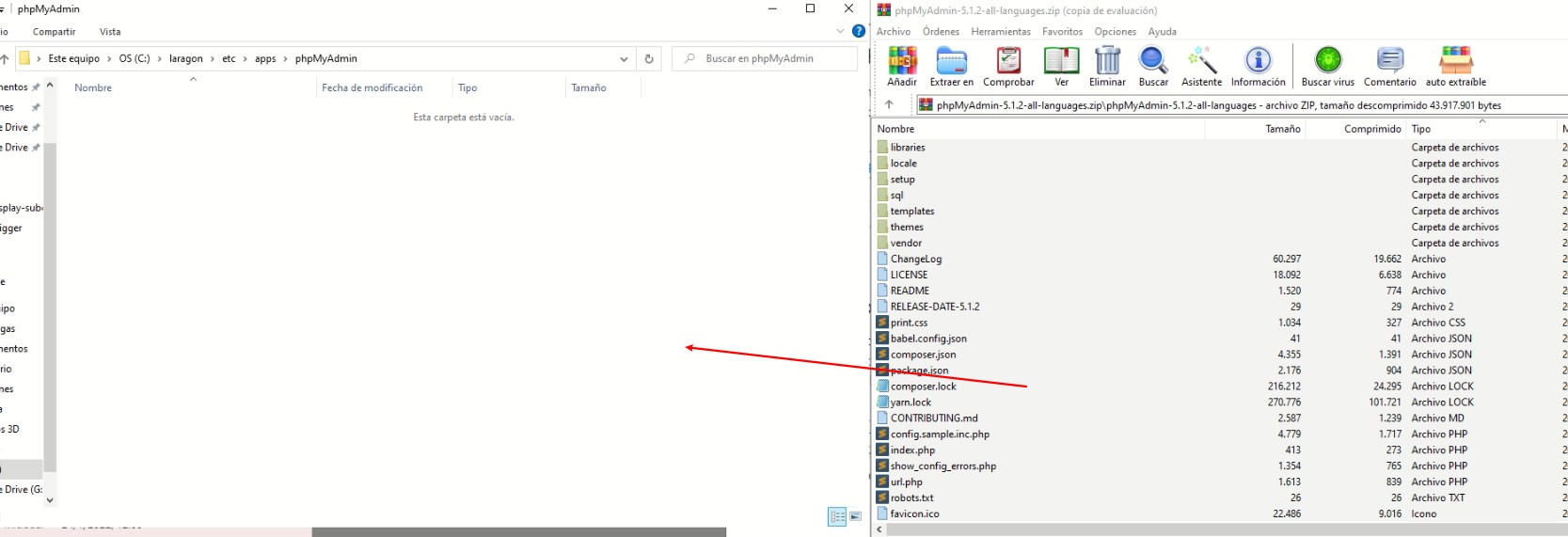The width and height of the screenshot is (1568, 537).
Task: Click the auto extraíble icon
Action: [x=1456, y=60]
